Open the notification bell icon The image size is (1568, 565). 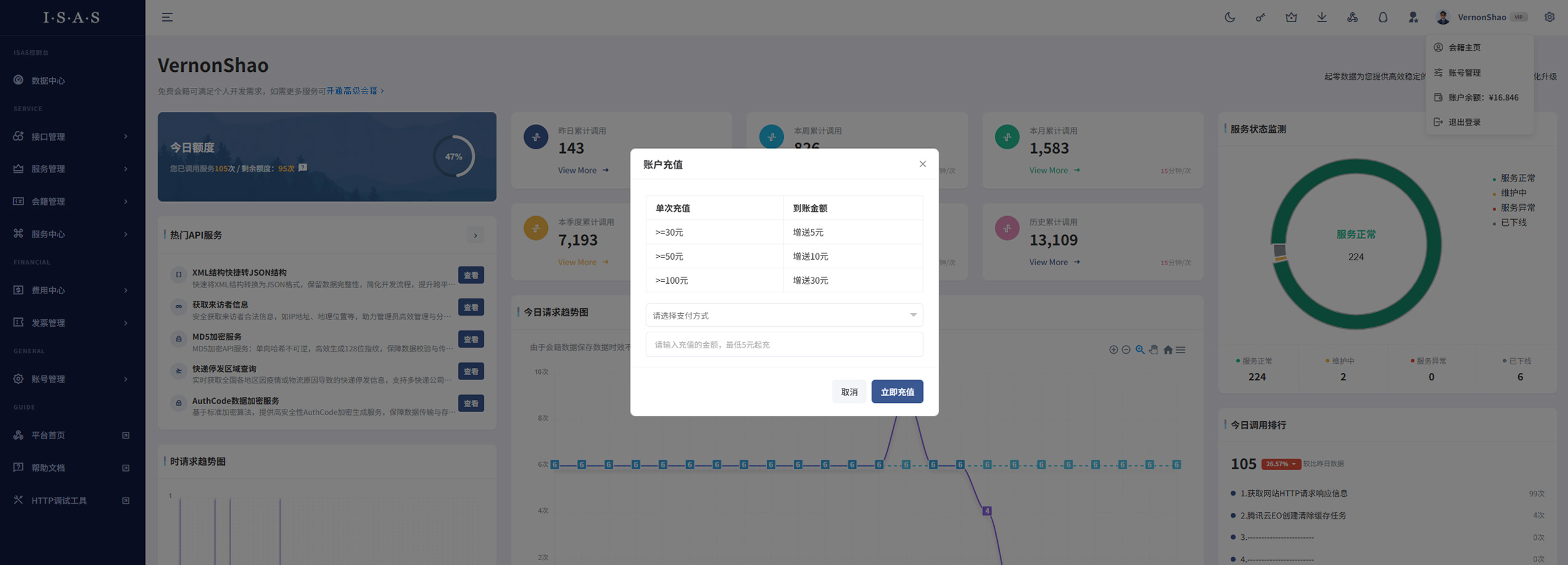[x=1382, y=17]
